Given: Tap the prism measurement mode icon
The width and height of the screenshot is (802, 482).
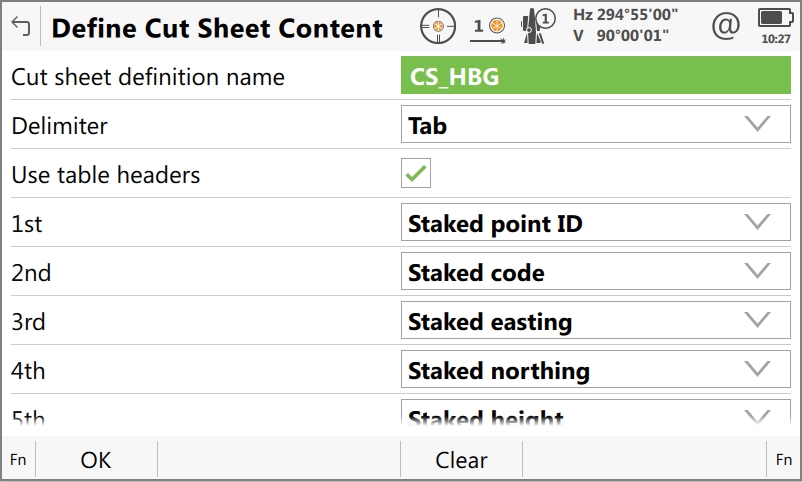Looking at the screenshot, I should tap(489, 27).
